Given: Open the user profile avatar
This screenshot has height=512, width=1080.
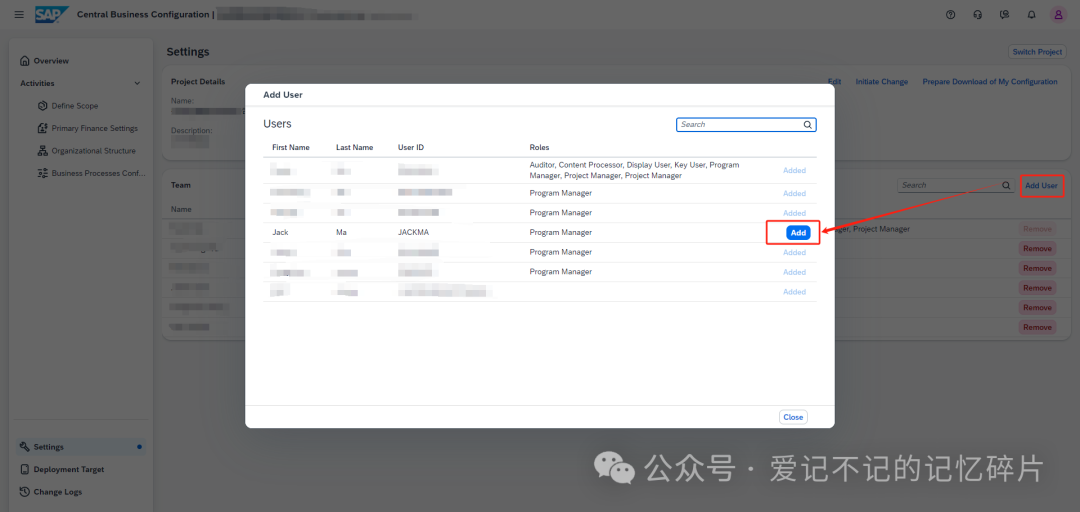Looking at the screenshot, I should [1059, 14].
